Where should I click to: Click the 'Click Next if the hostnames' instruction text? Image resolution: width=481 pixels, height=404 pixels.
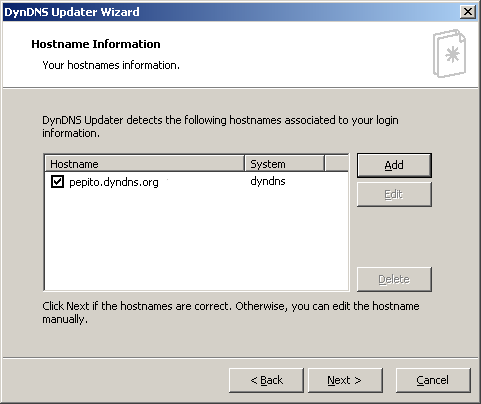(x=231, y=312)
